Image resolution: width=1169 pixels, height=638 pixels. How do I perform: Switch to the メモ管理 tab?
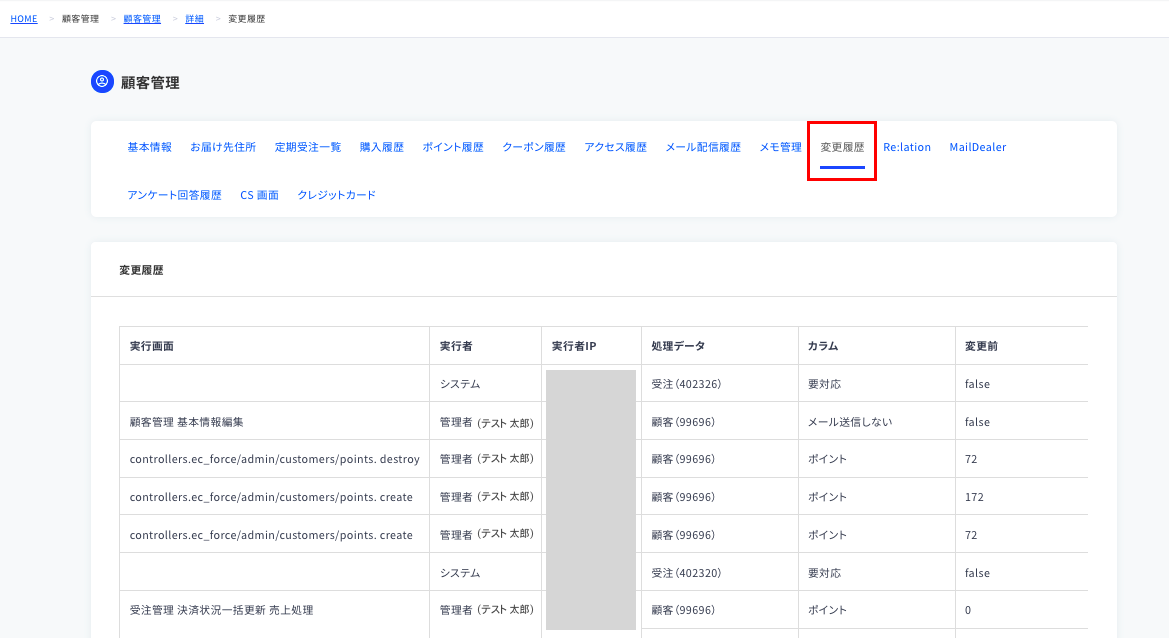[x=781, y=147]
